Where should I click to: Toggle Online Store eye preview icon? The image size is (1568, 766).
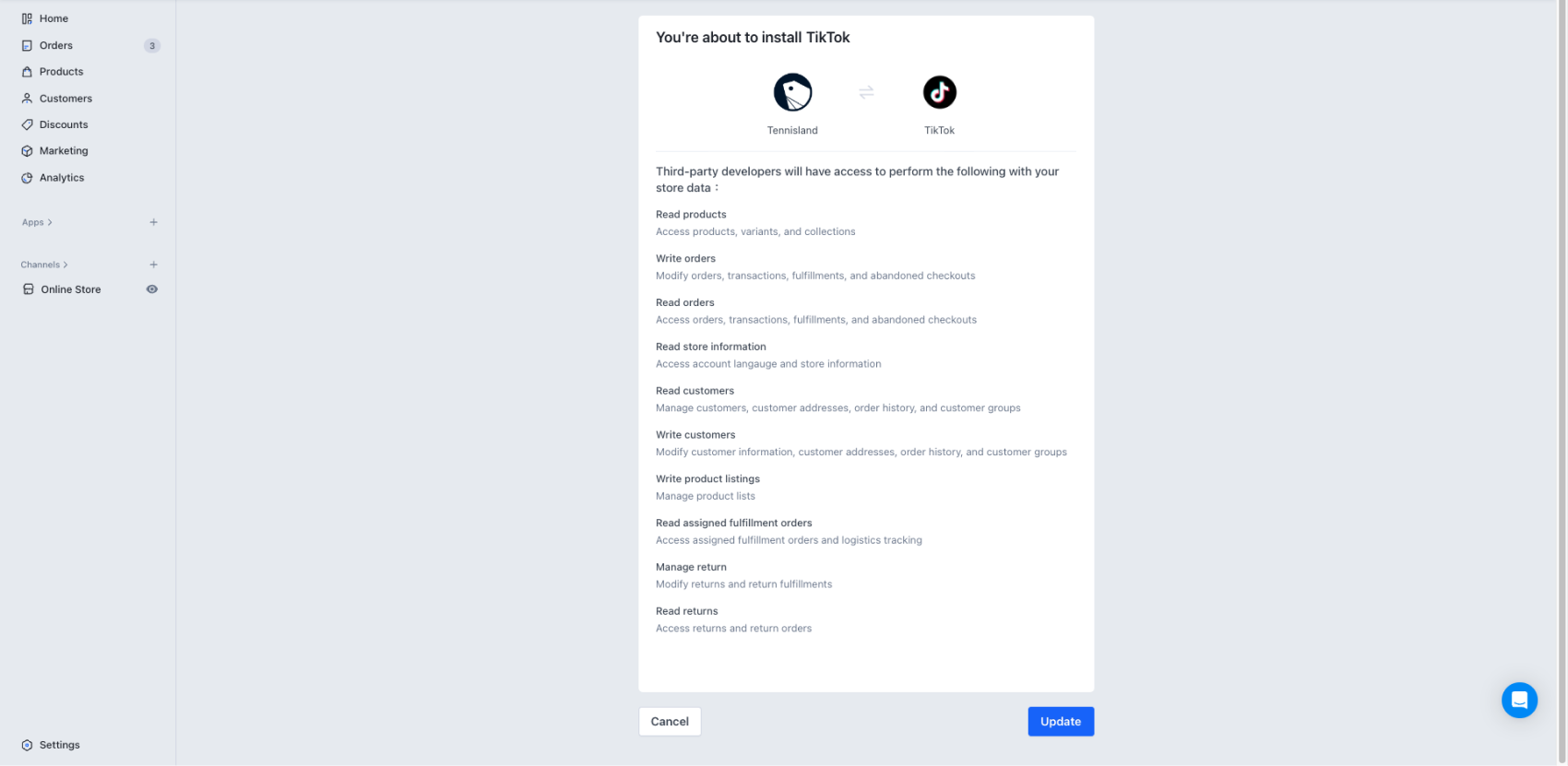click(152, 289)
